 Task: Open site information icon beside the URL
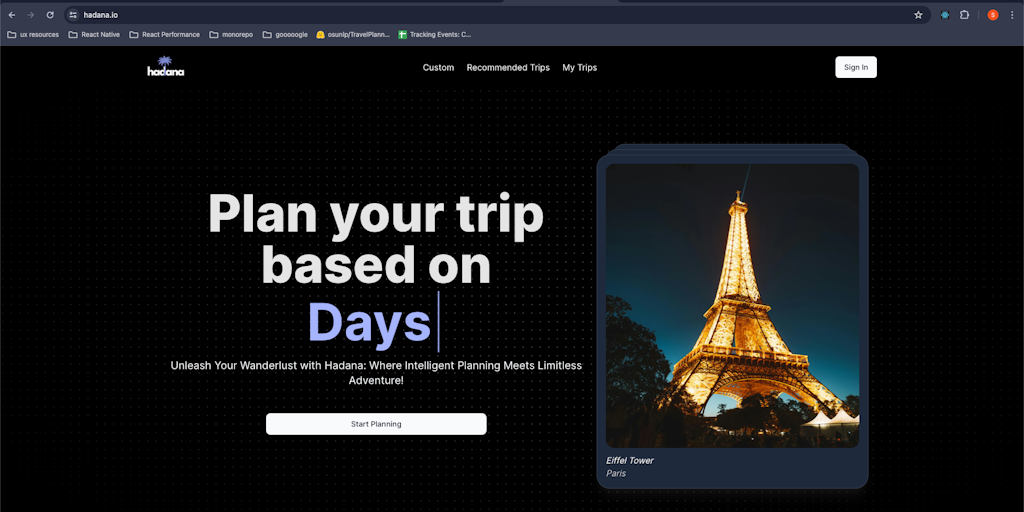(x=73, y=14)
